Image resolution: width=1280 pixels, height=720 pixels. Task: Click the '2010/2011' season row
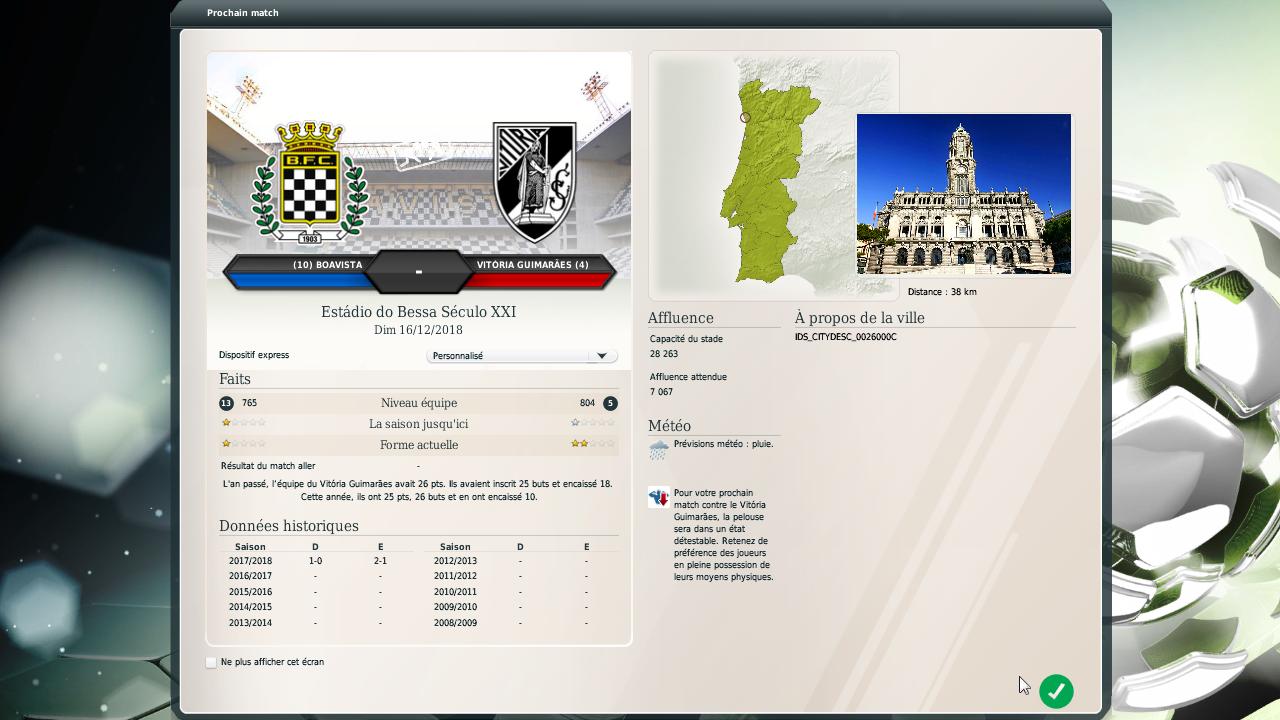(x=520, y=592)
